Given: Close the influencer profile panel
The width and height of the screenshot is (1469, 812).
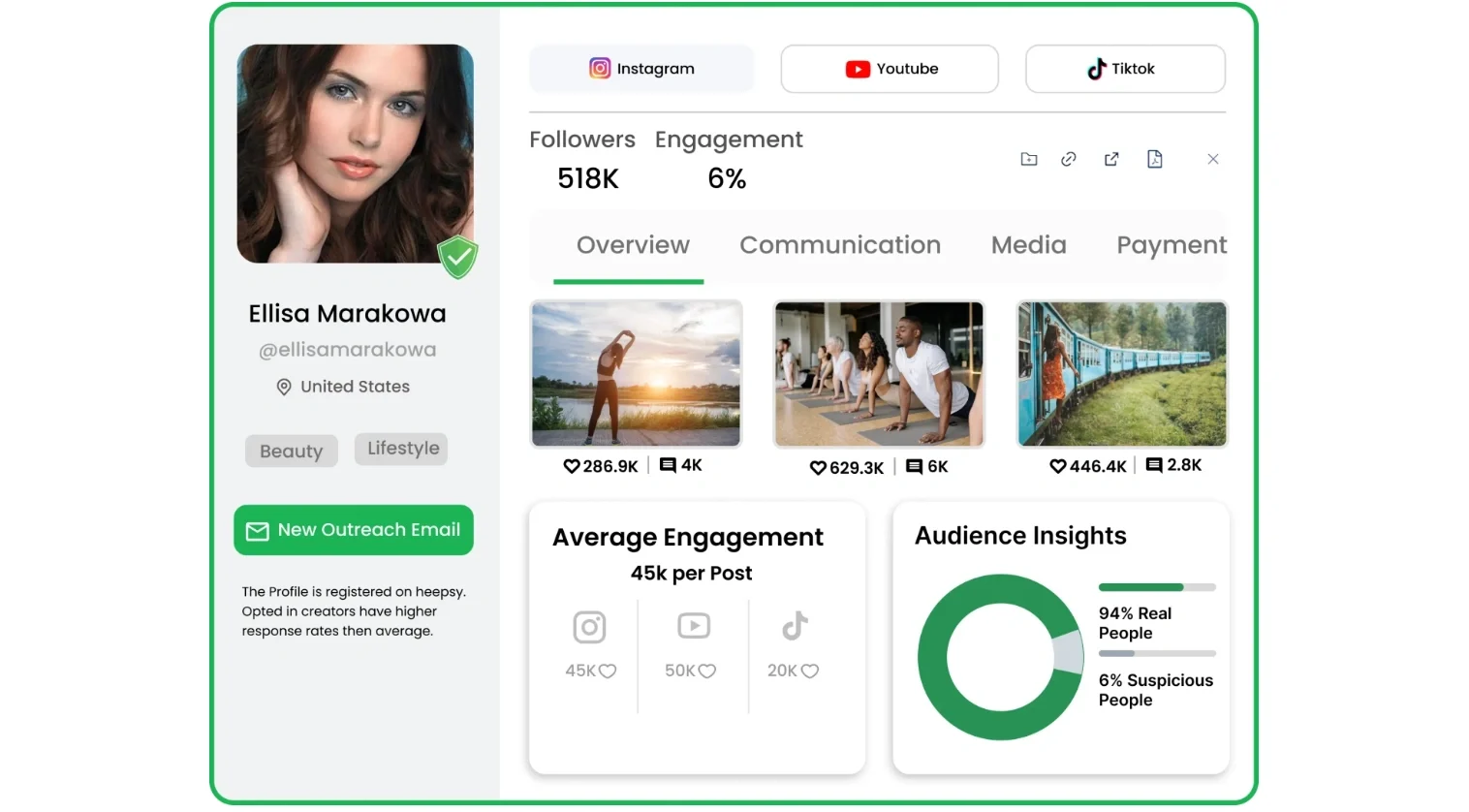Looking at the screenshot, I should pos(1212,159).
